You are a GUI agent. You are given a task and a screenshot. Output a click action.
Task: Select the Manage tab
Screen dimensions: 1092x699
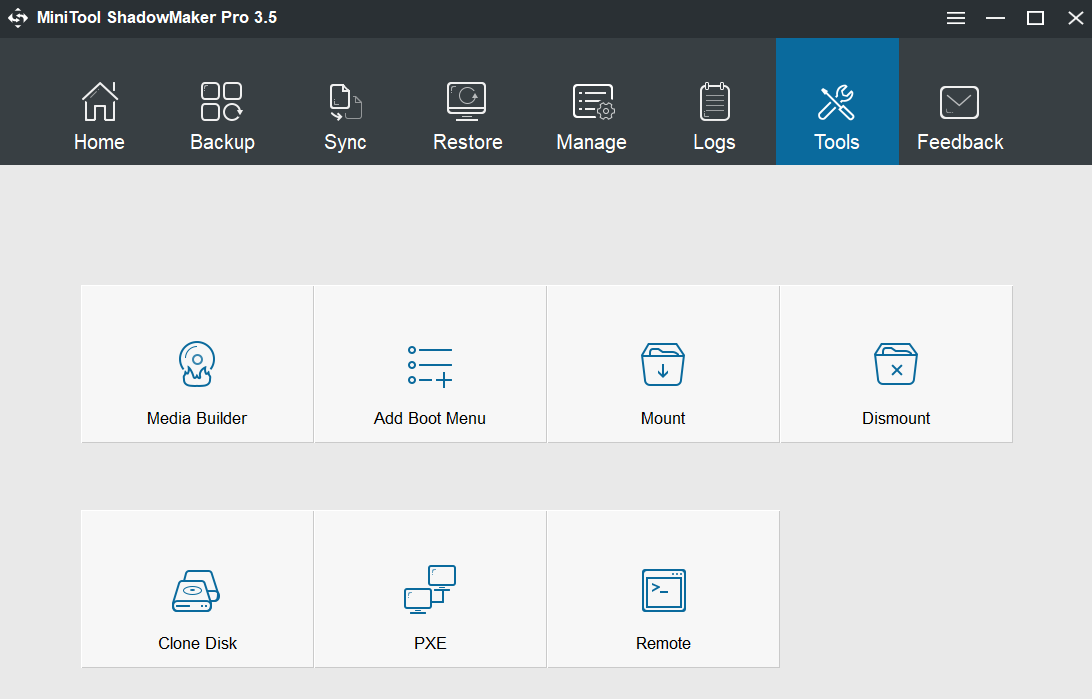(x=591, y=102)
